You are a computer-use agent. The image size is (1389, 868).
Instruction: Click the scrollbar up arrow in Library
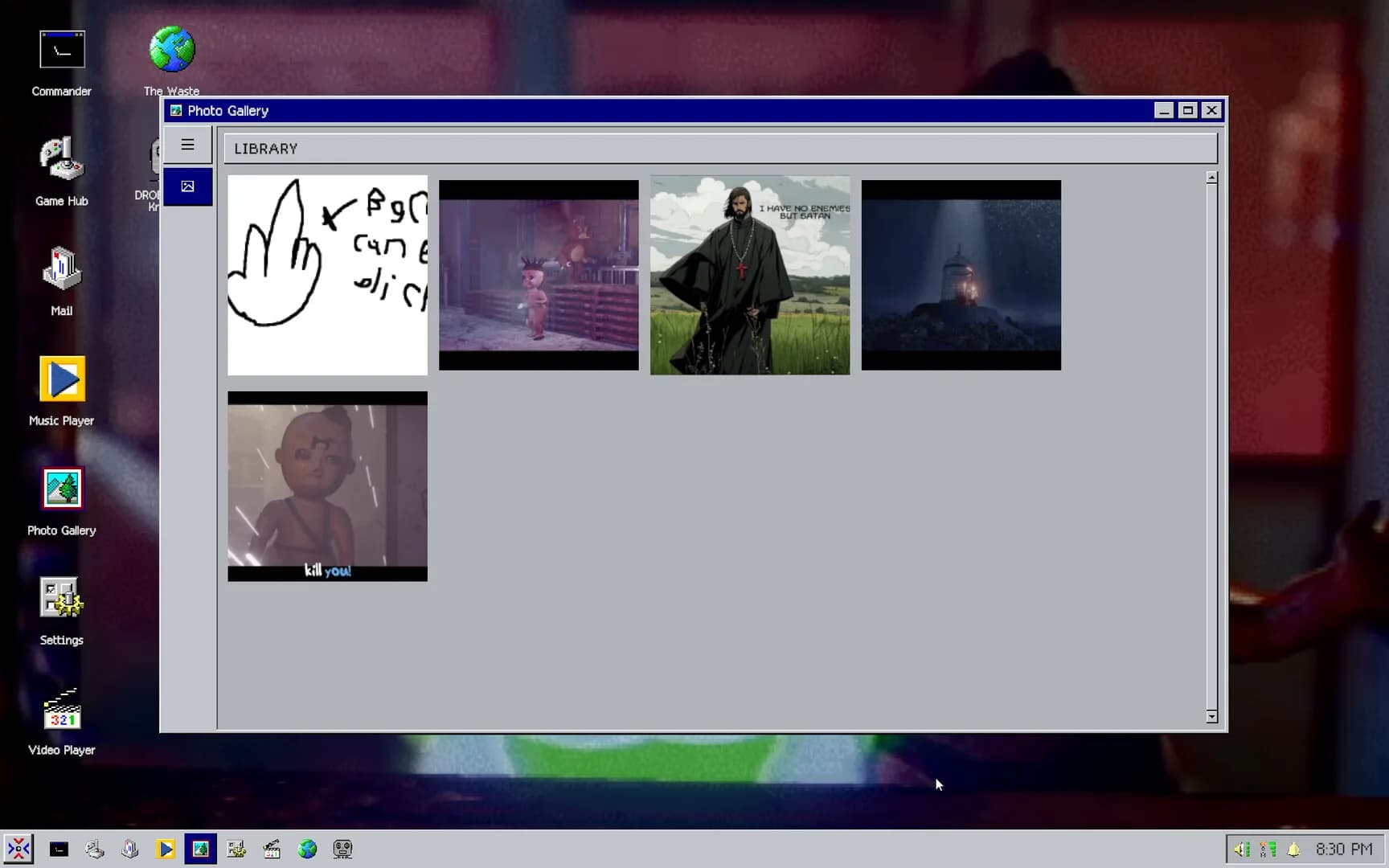[x=1211, y=178]
